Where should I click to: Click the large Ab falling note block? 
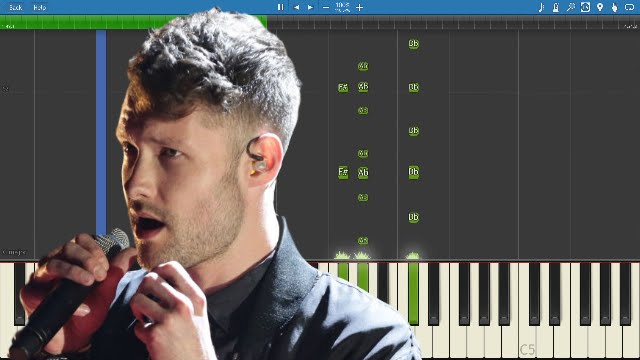pyautogui.click(x=363, y=173)
